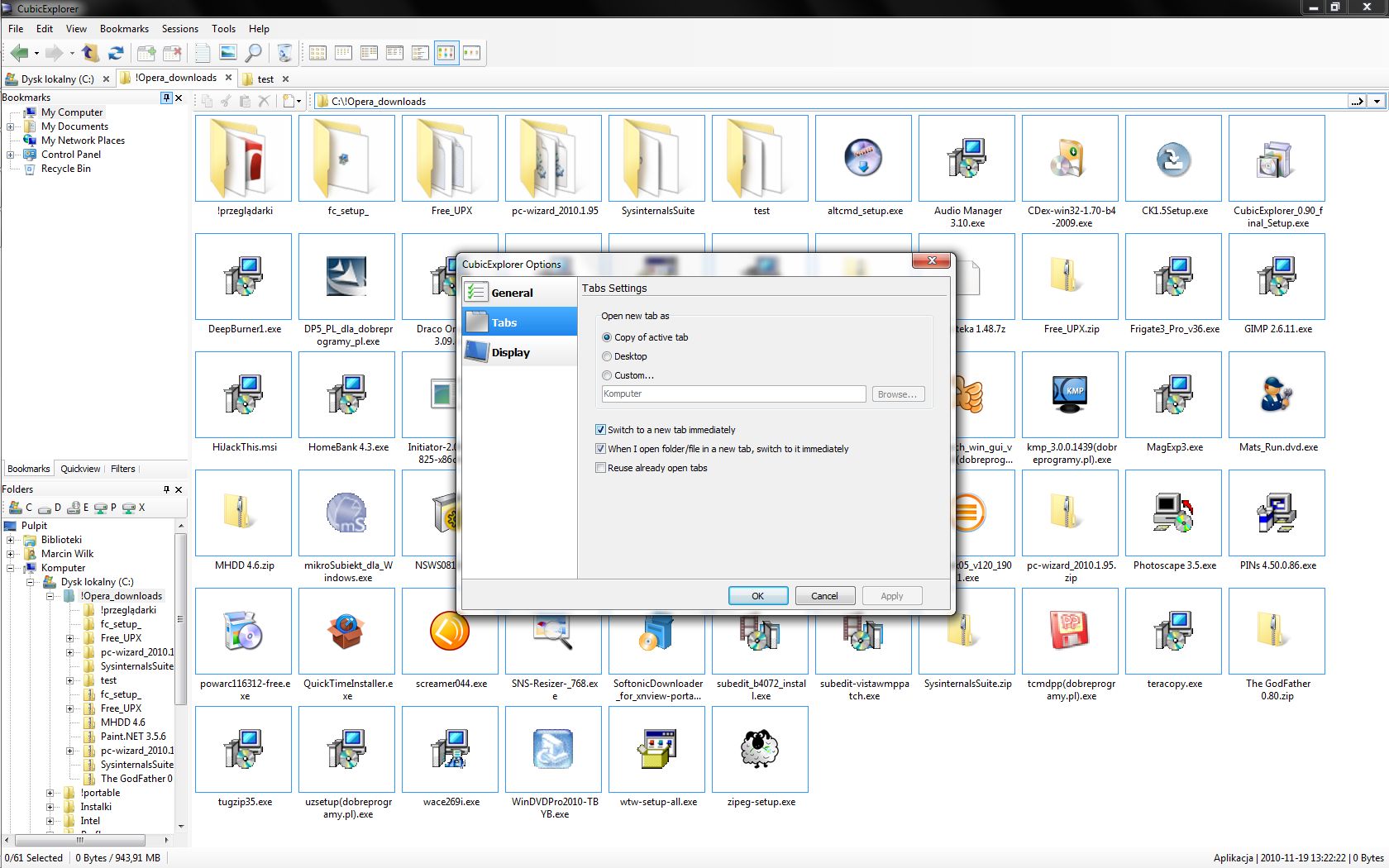
Task: Click the address bar path field
Action: pyautogui.click(x=831, y=101)
